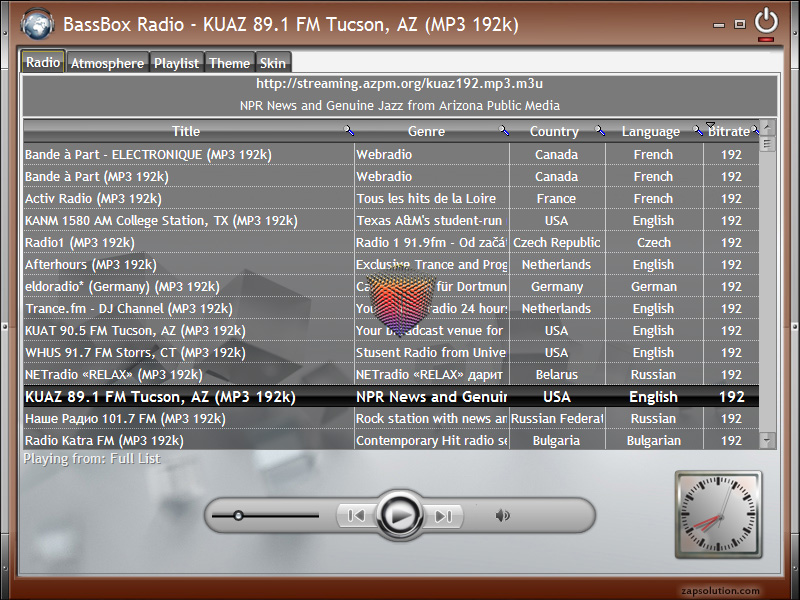Click the 'Texas A&M's student-run' genre cell
The image size is (800, 600).
[431, 220]
